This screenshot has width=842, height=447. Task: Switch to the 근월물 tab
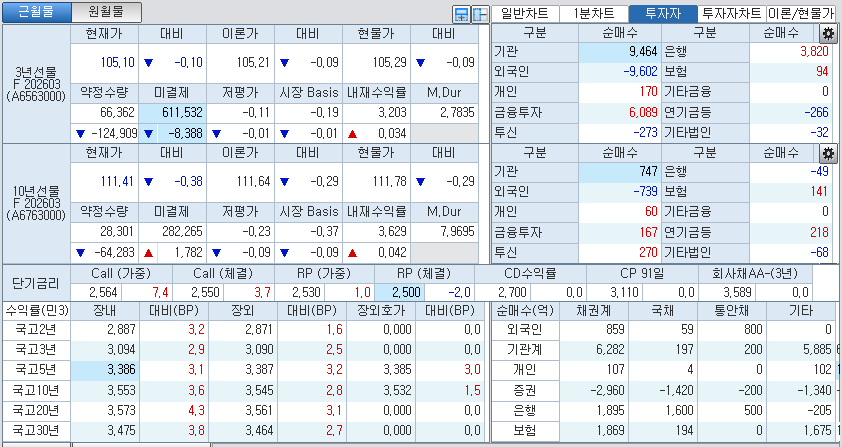click(x=37, y=12)
